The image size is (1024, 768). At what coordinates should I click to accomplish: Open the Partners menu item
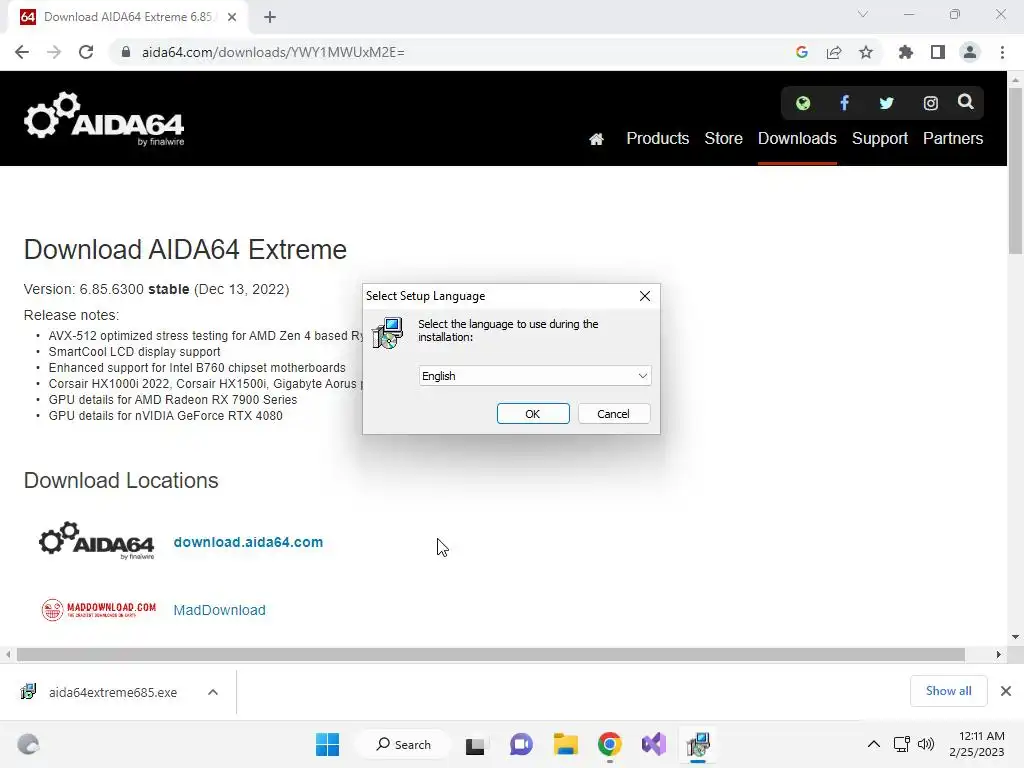click(953, 138)
